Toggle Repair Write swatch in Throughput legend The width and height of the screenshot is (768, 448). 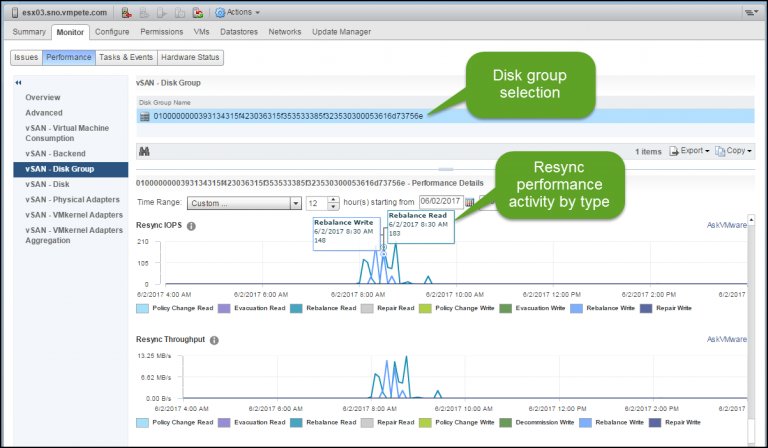point(655,423)
